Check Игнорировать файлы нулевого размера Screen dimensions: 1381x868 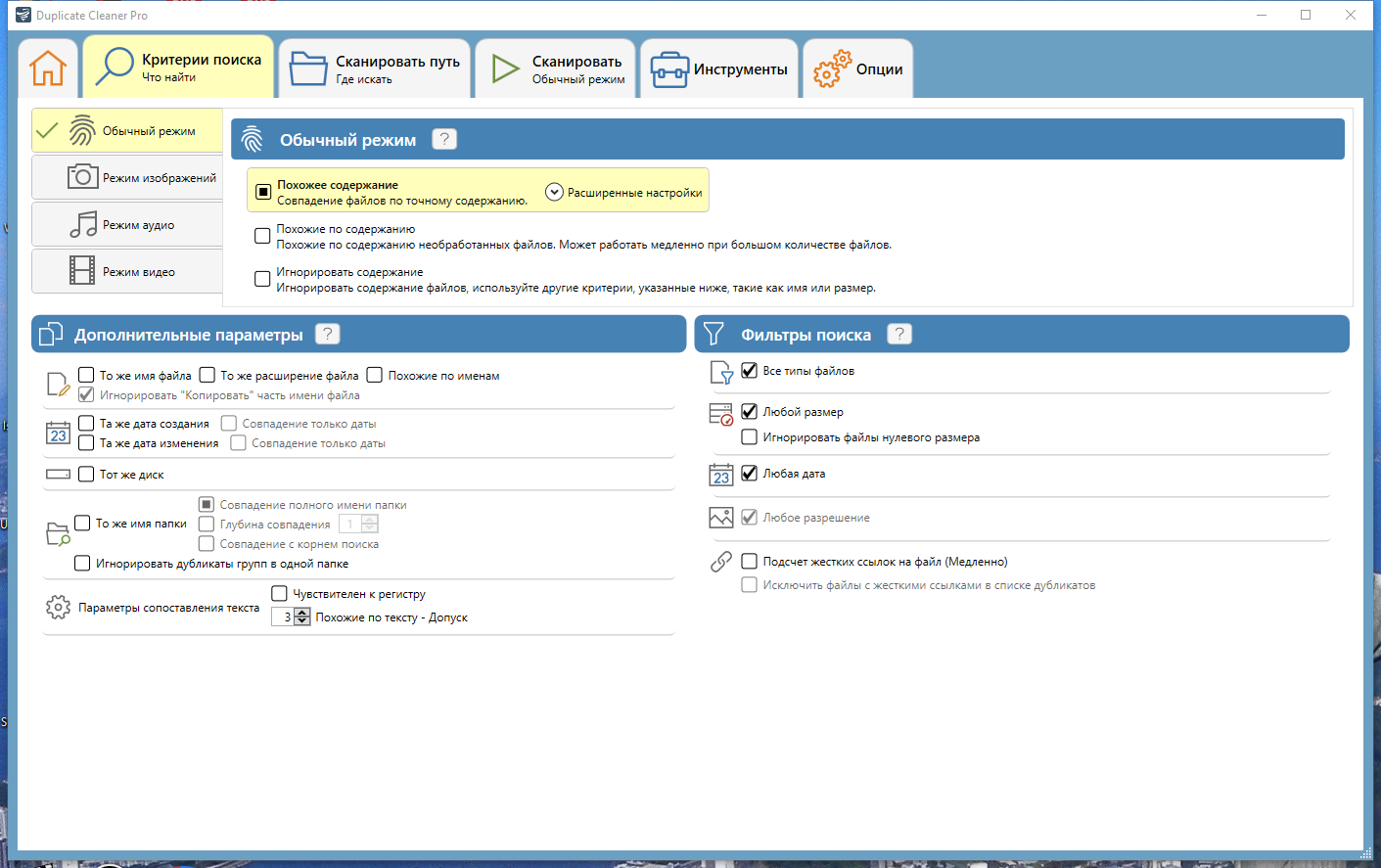tap(749, 436)
